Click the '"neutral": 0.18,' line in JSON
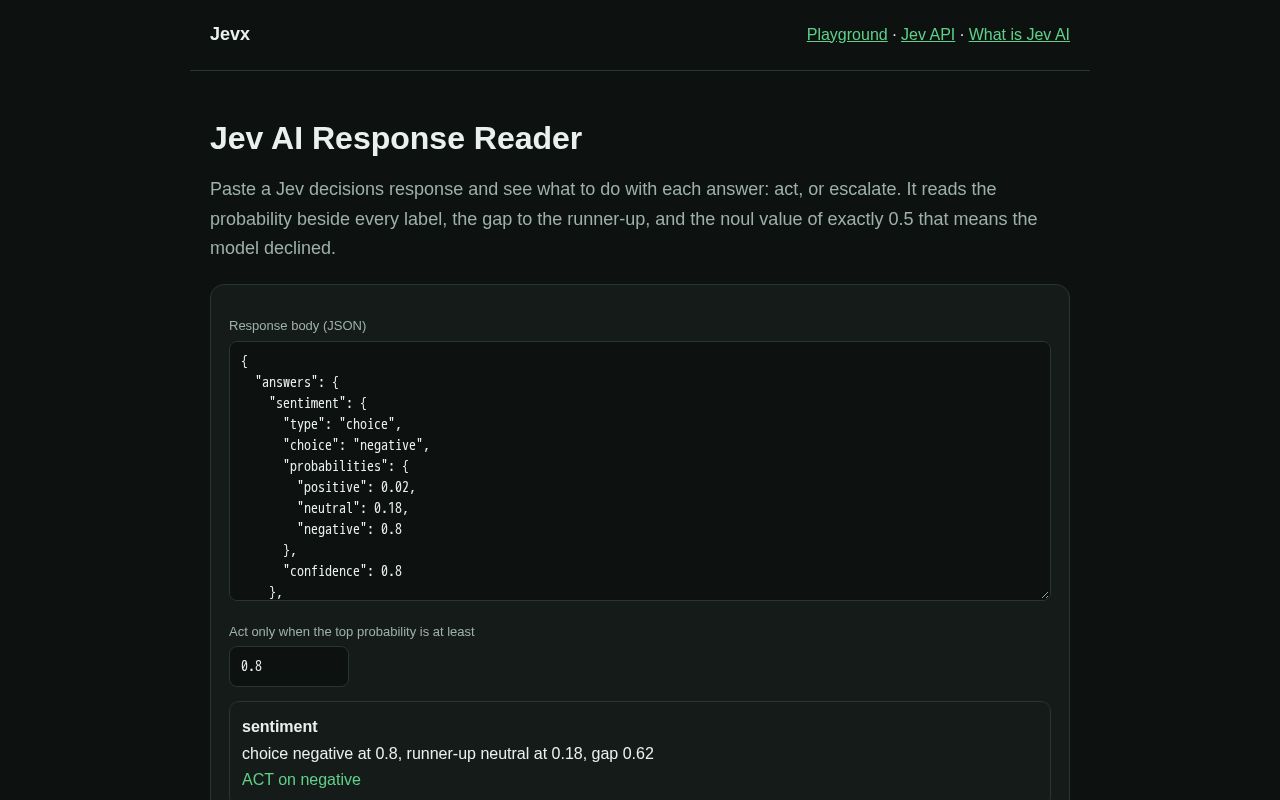Viewport: 1280px width, 800px height. click(353, 508)
